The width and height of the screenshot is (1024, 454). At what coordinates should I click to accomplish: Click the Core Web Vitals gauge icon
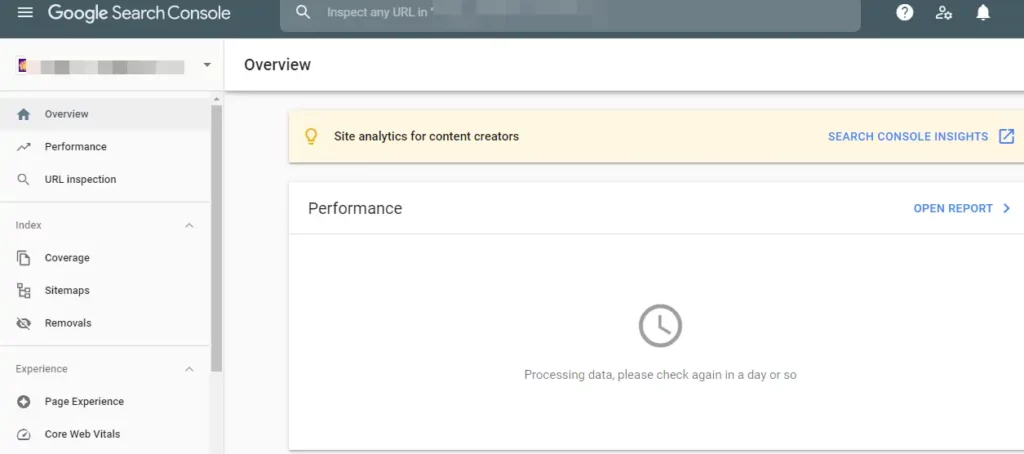pyautogui.click(x=24, y=434)
